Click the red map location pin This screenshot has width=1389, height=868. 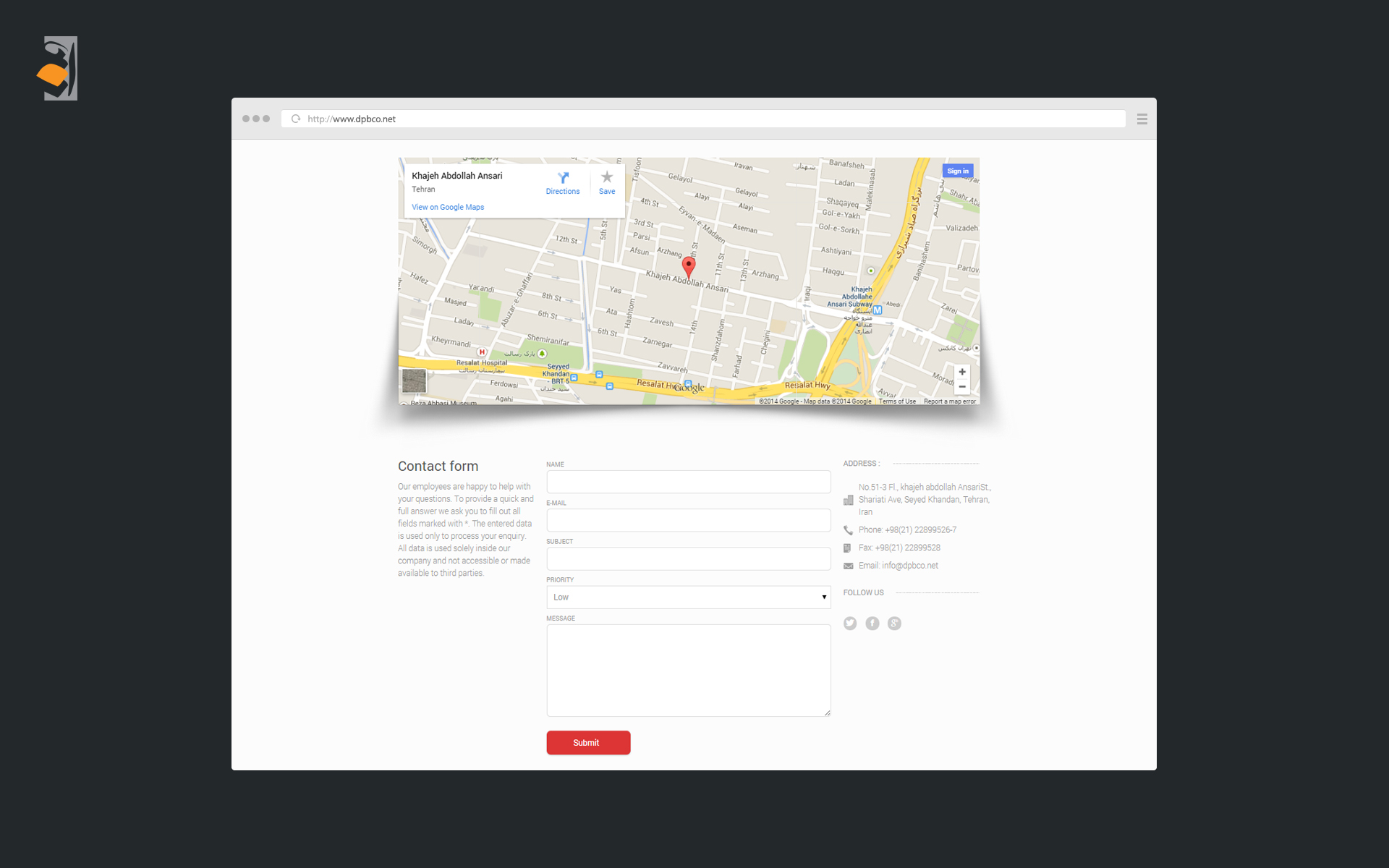[x=689, y=266]
